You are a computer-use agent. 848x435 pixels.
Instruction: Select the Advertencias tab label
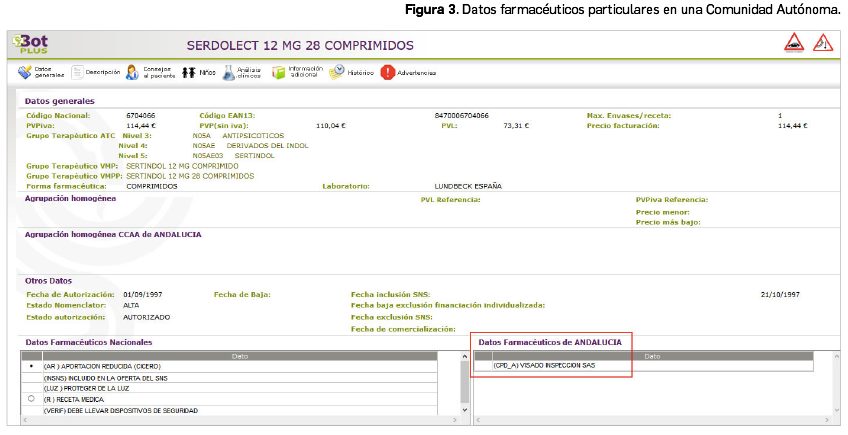[416, 72]
